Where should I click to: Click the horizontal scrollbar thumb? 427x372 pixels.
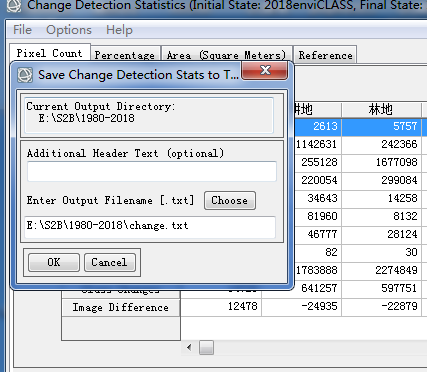[x=206, y=348]
